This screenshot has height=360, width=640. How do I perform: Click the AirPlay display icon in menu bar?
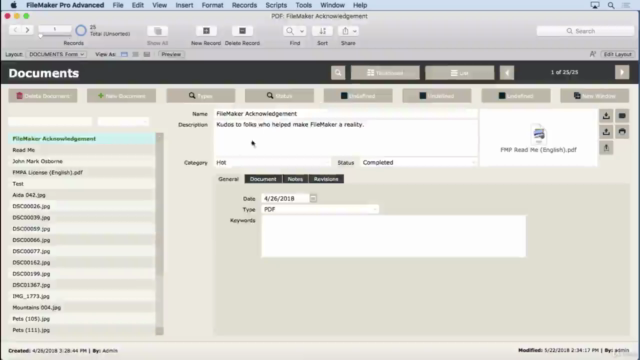(595, 5)
